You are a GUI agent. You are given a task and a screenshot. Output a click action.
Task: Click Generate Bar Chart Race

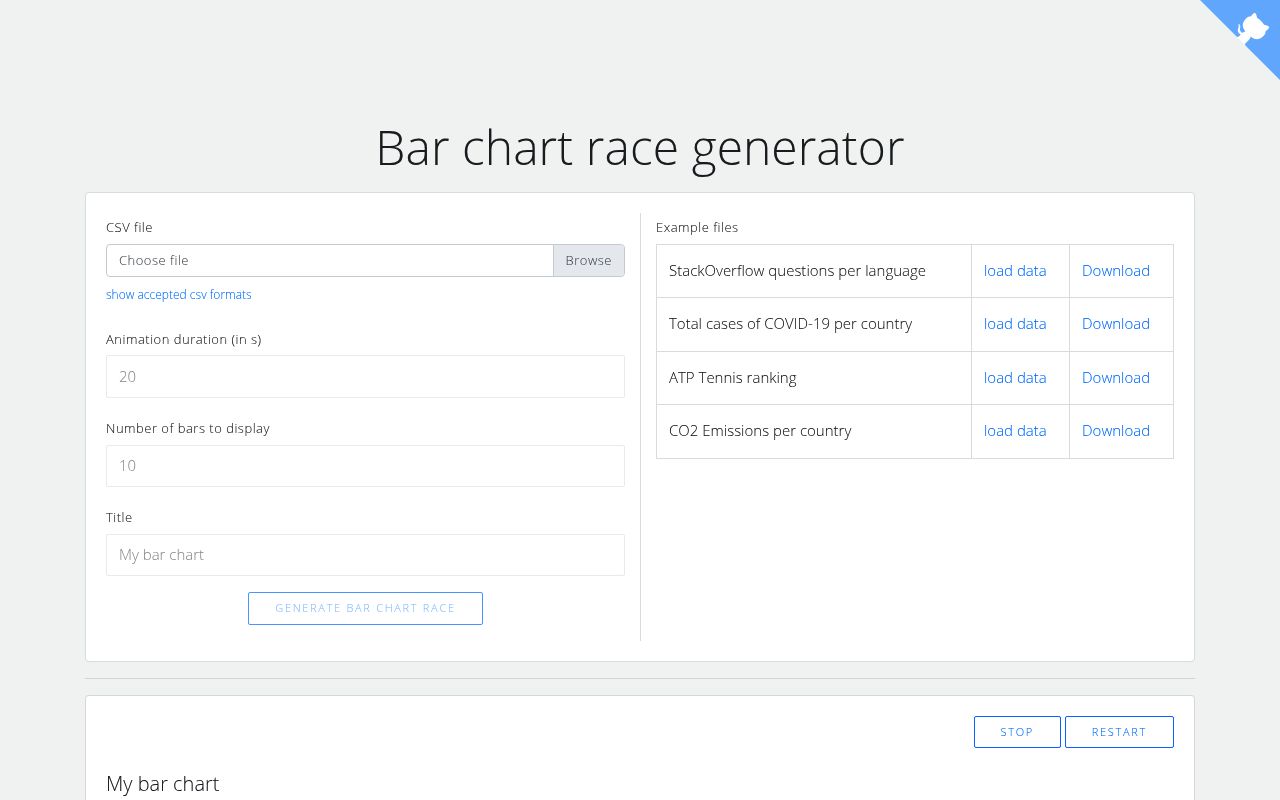click(x=365, y=608)
